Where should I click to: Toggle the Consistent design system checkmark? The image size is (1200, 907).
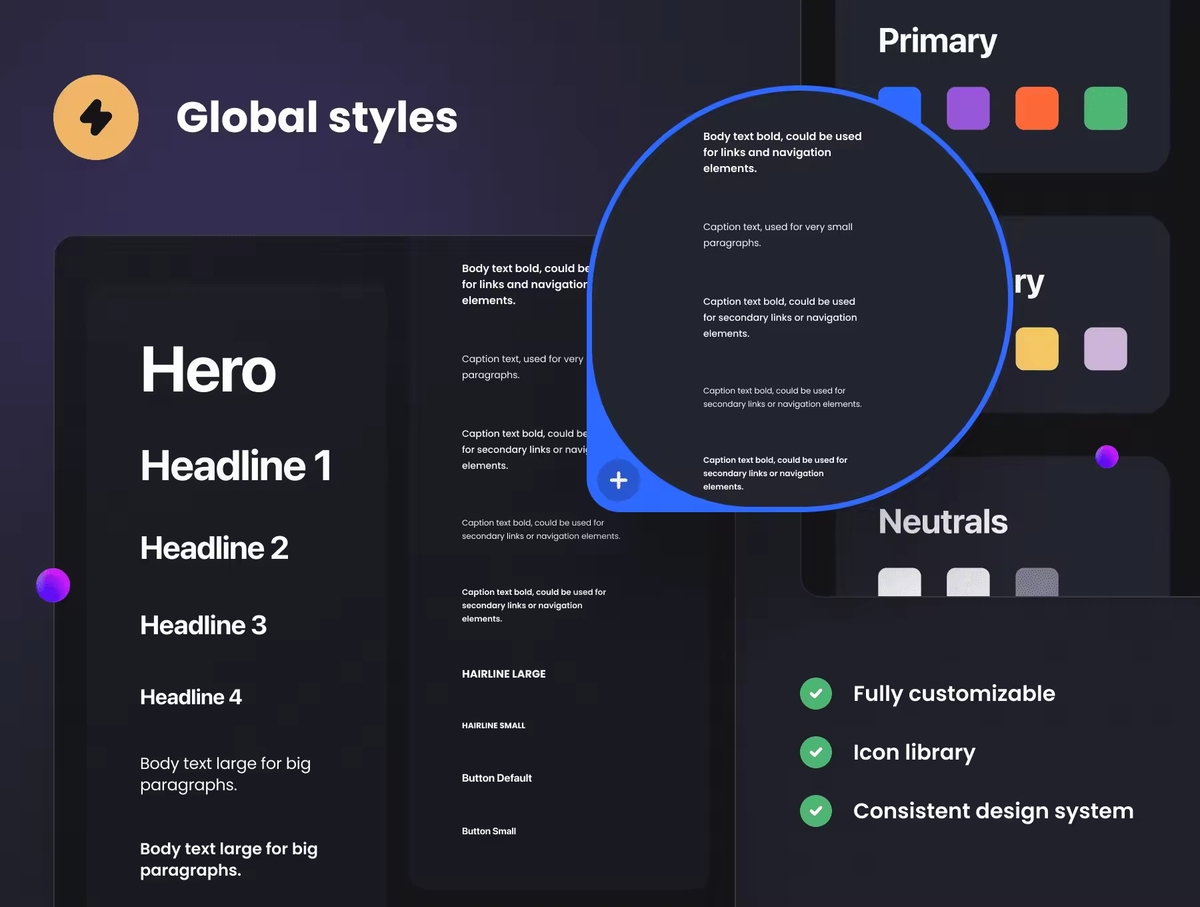click(816, 810)
